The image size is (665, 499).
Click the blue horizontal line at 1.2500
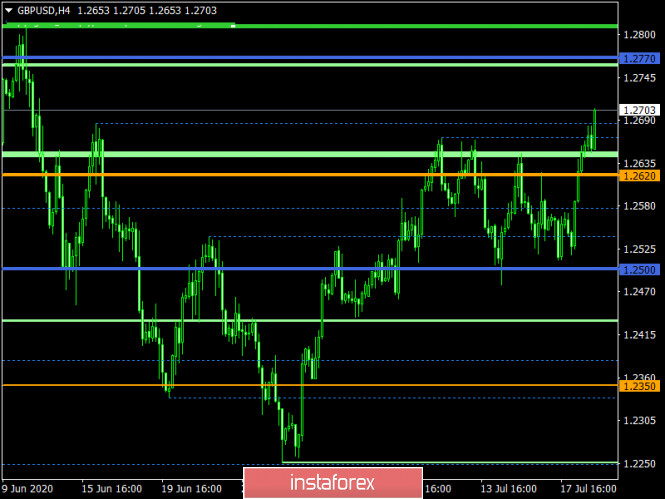click(300, 269)
